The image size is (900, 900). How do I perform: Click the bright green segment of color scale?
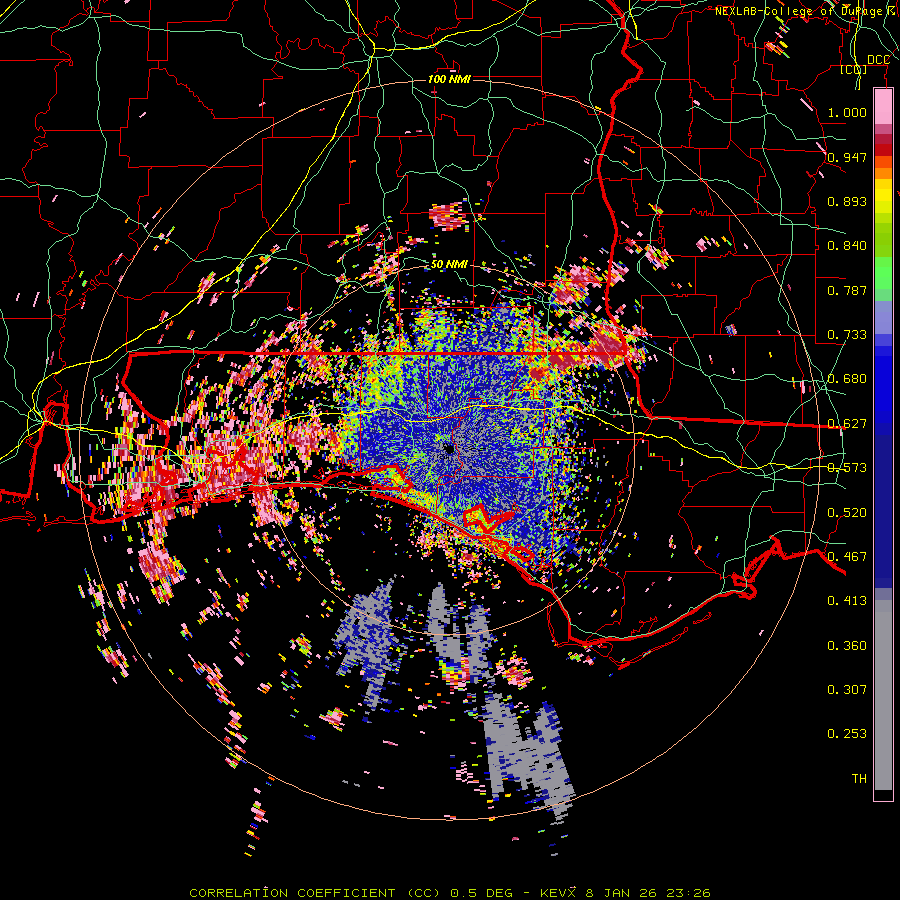883,273
